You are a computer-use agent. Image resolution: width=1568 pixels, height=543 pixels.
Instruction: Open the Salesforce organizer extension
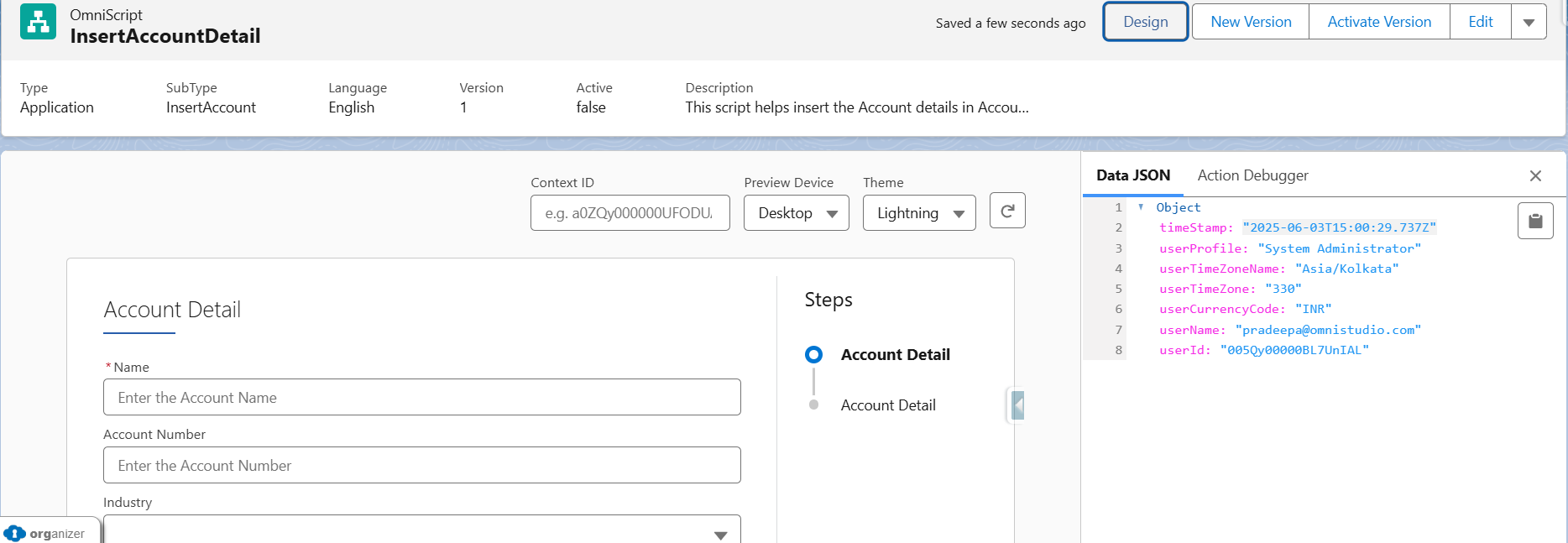(x=48, y=533)
